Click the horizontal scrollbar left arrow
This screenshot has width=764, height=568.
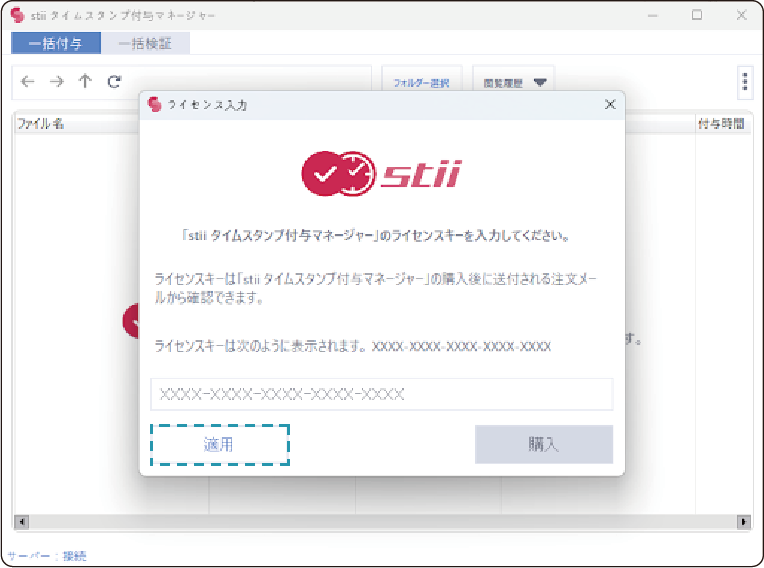(21, 522)
